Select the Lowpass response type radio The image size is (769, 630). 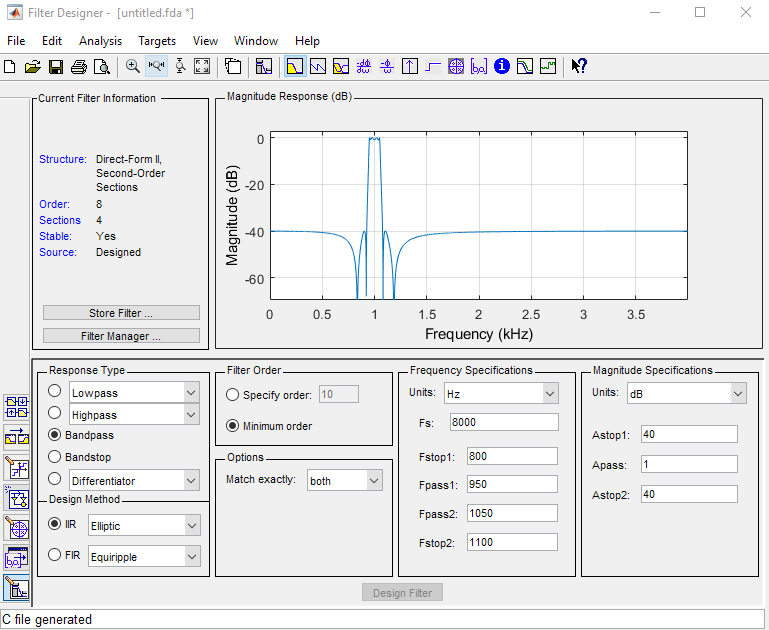point(54,391)
